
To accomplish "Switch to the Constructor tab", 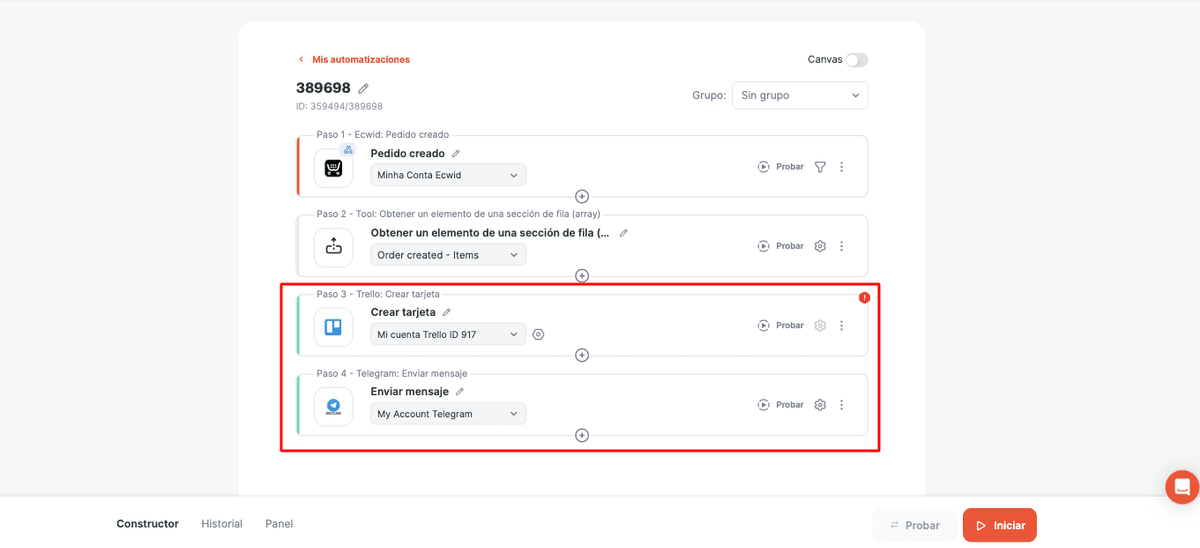I will coord(147,524).
